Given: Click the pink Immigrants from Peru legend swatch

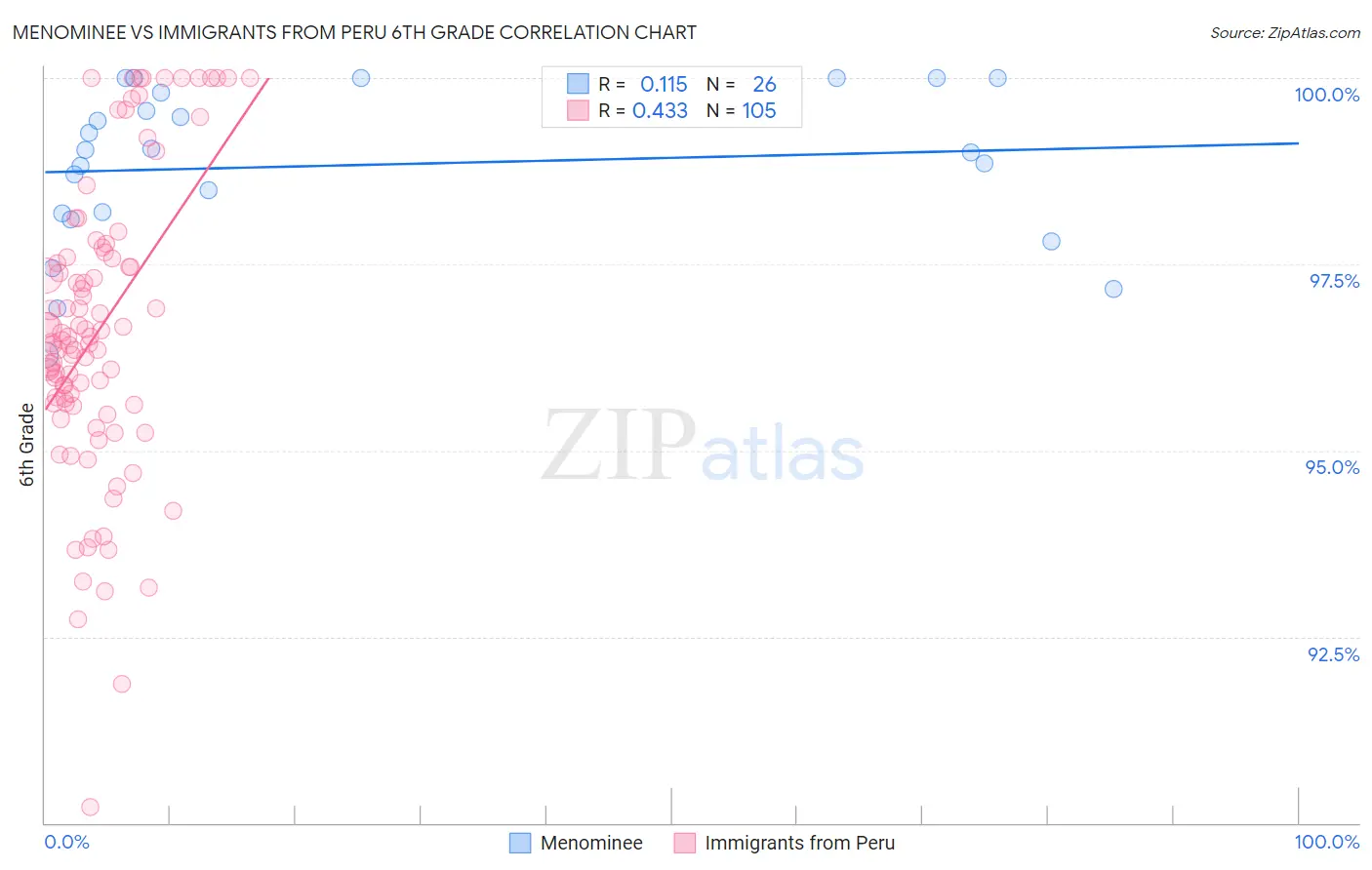Looking at the screenshot, I should tap(685, 843).
